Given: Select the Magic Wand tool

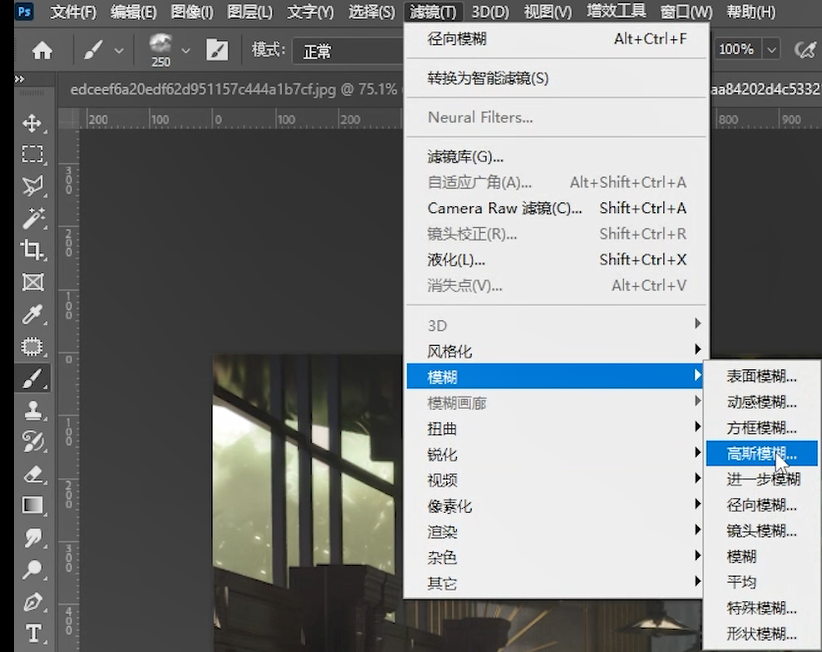Looking at the screenshot, I should (33, 219).
